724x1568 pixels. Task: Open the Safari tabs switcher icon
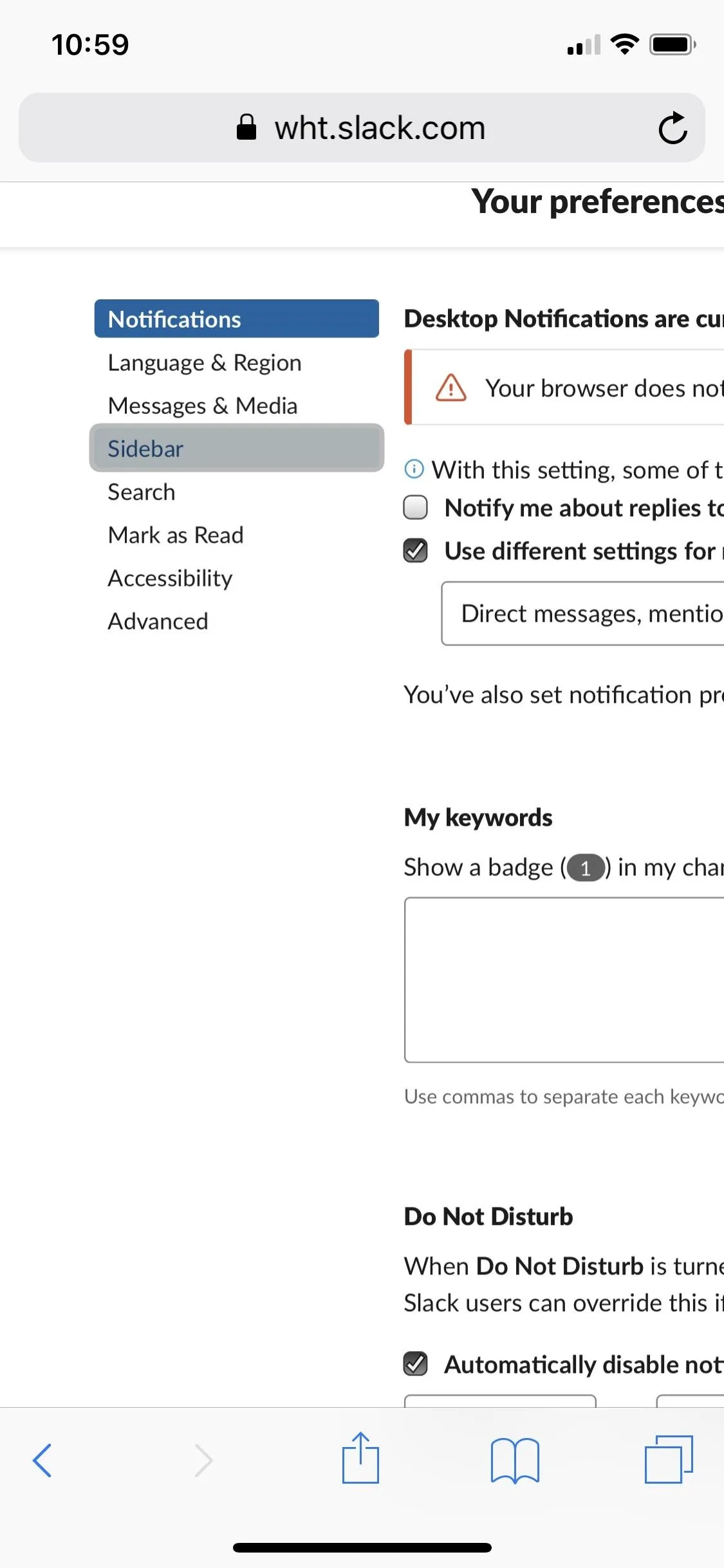point(669,1459)
